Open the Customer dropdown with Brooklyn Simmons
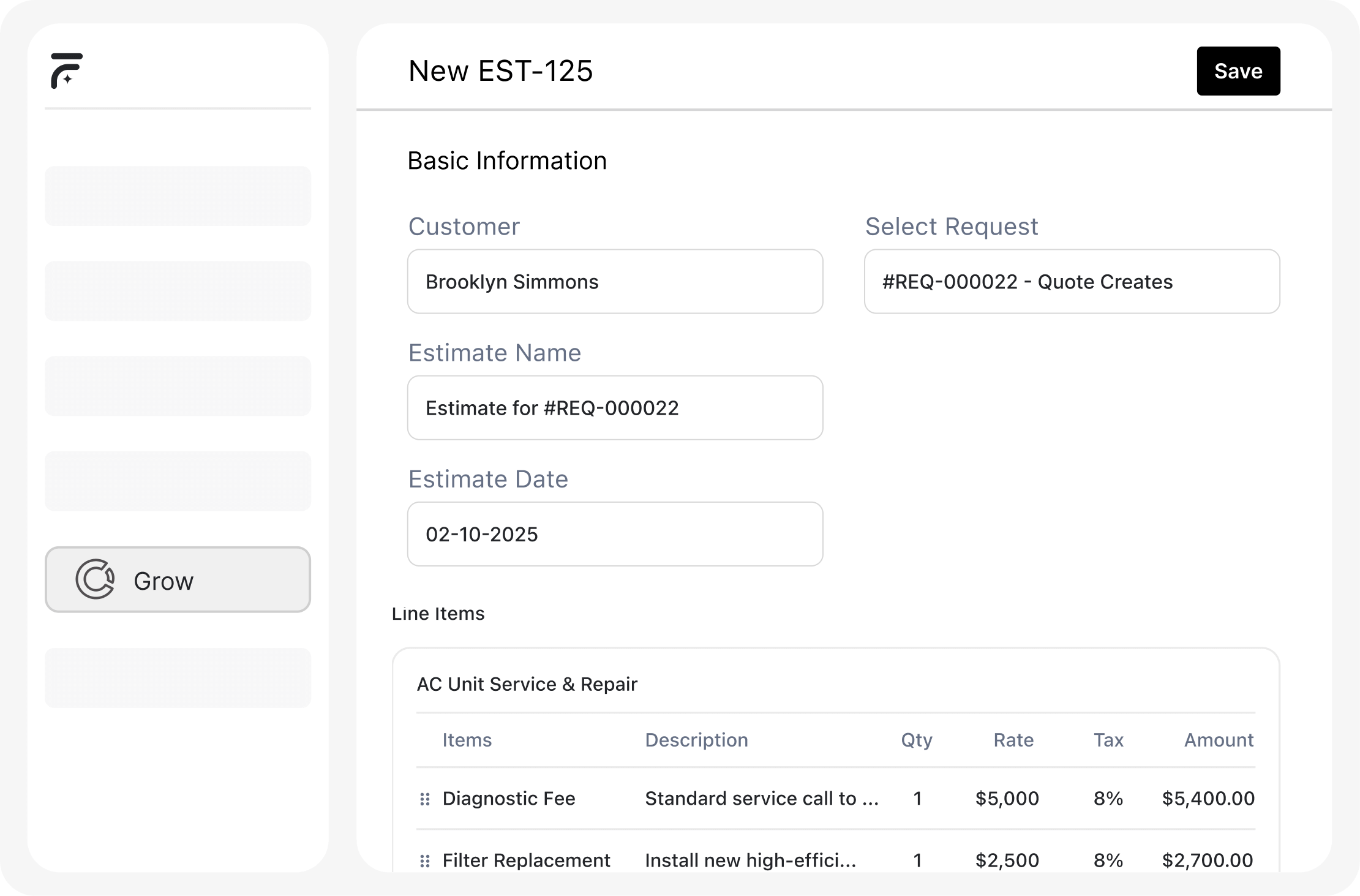This screenshot has height=896, width=1360. click(x=615, y=282)
